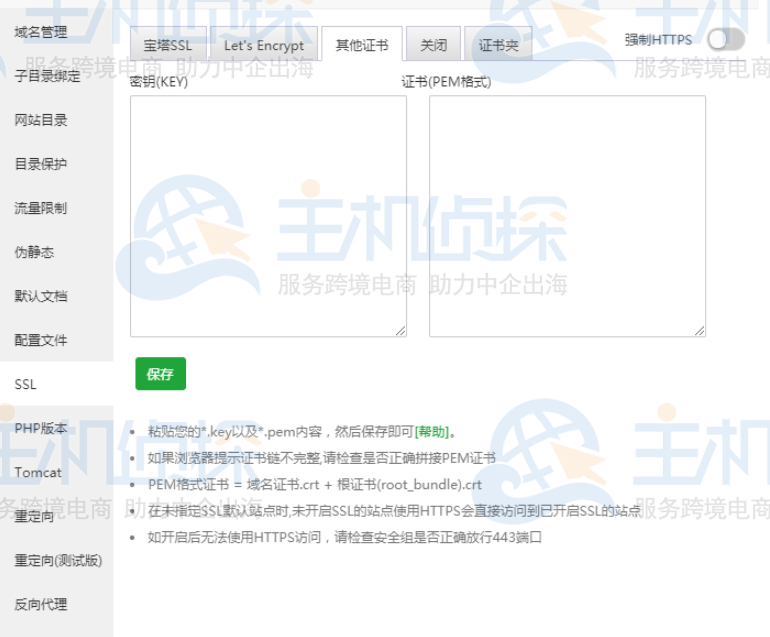This screenshot has height=637, width=770.
Task: Switch to the 宝塔SSL tab
Action: 167,46
